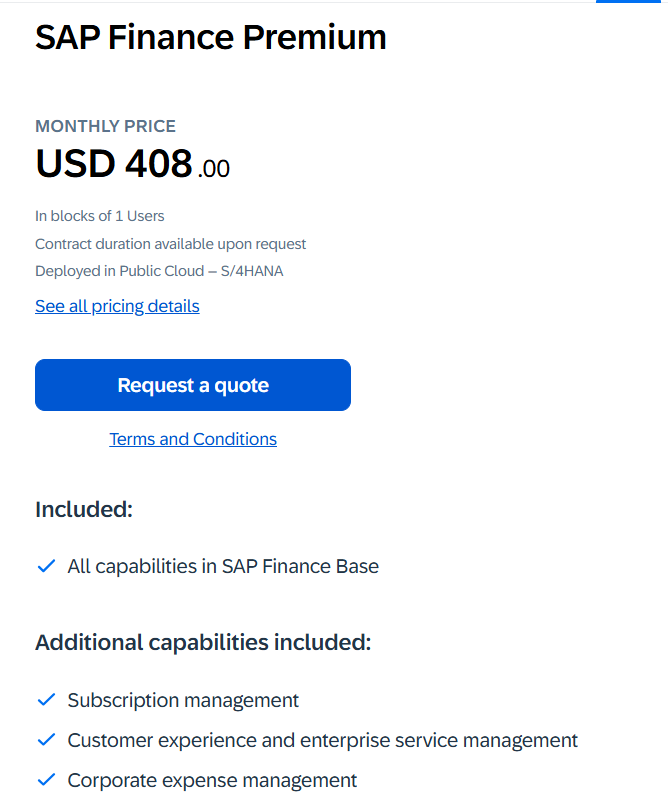Image resolution: width=668 pixels, height=801 pixels.
Task: Click the In blocks of 1 Users text
Action: [100, 216]
